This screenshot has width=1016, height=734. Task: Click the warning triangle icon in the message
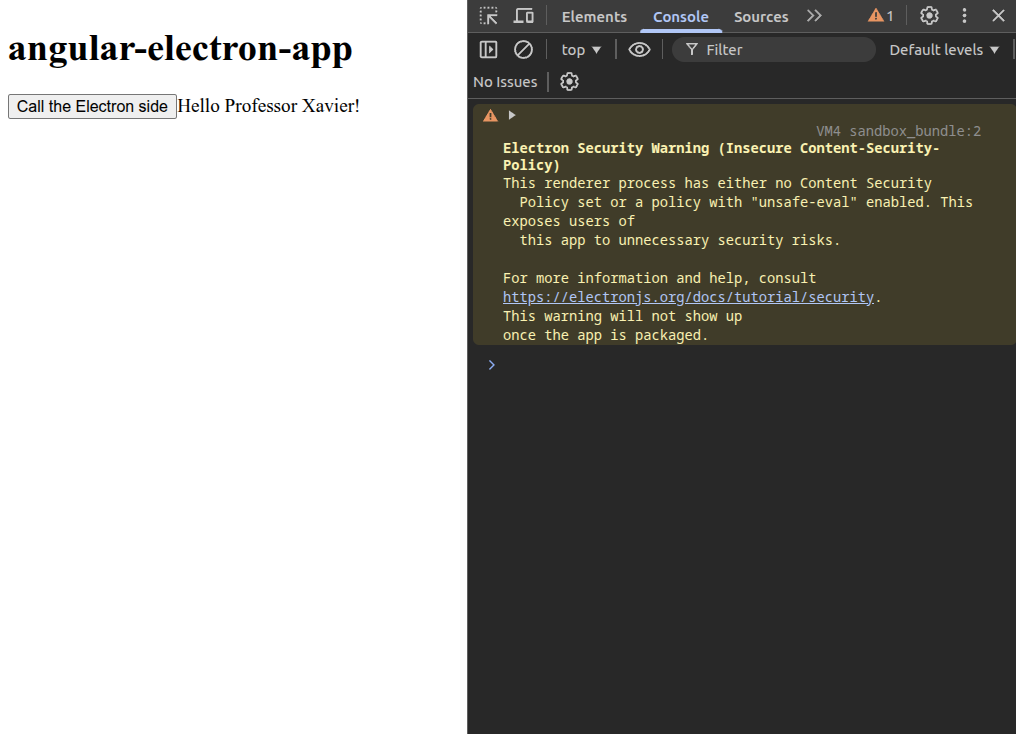click(x=491, y=116)
